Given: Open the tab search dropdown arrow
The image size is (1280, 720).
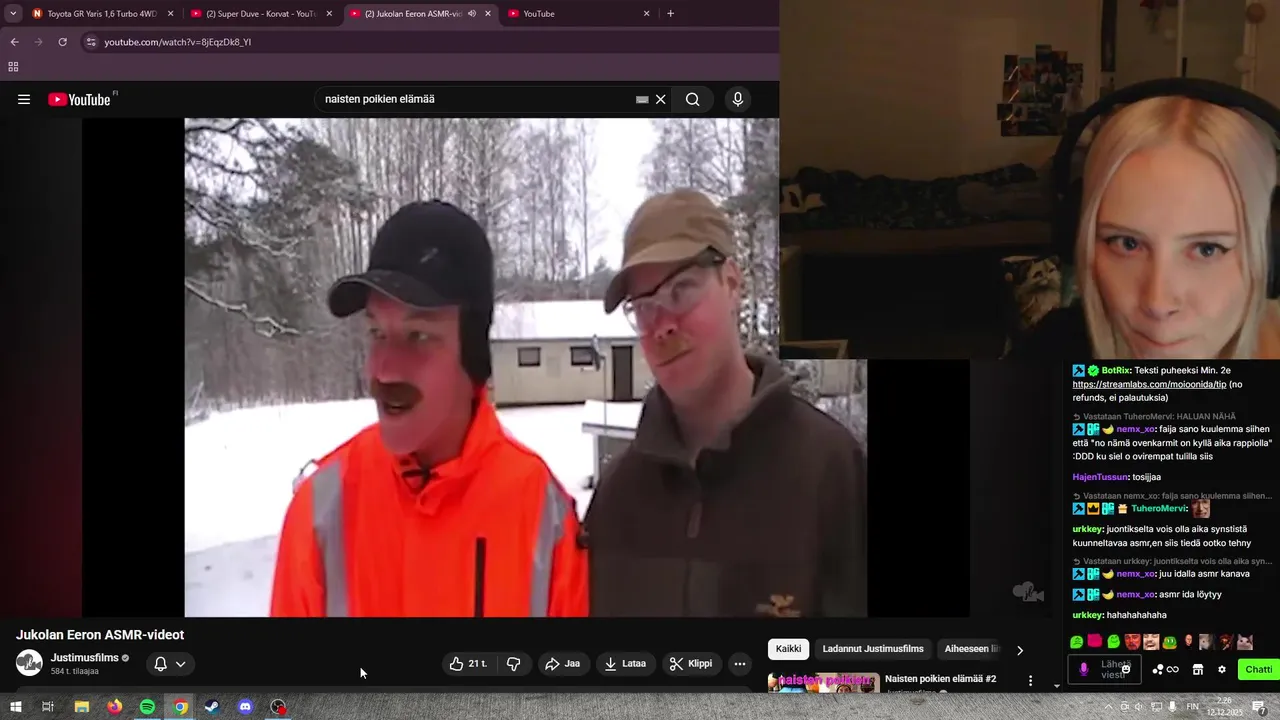Looking at the screenshot, I should (x=13, y=14).
